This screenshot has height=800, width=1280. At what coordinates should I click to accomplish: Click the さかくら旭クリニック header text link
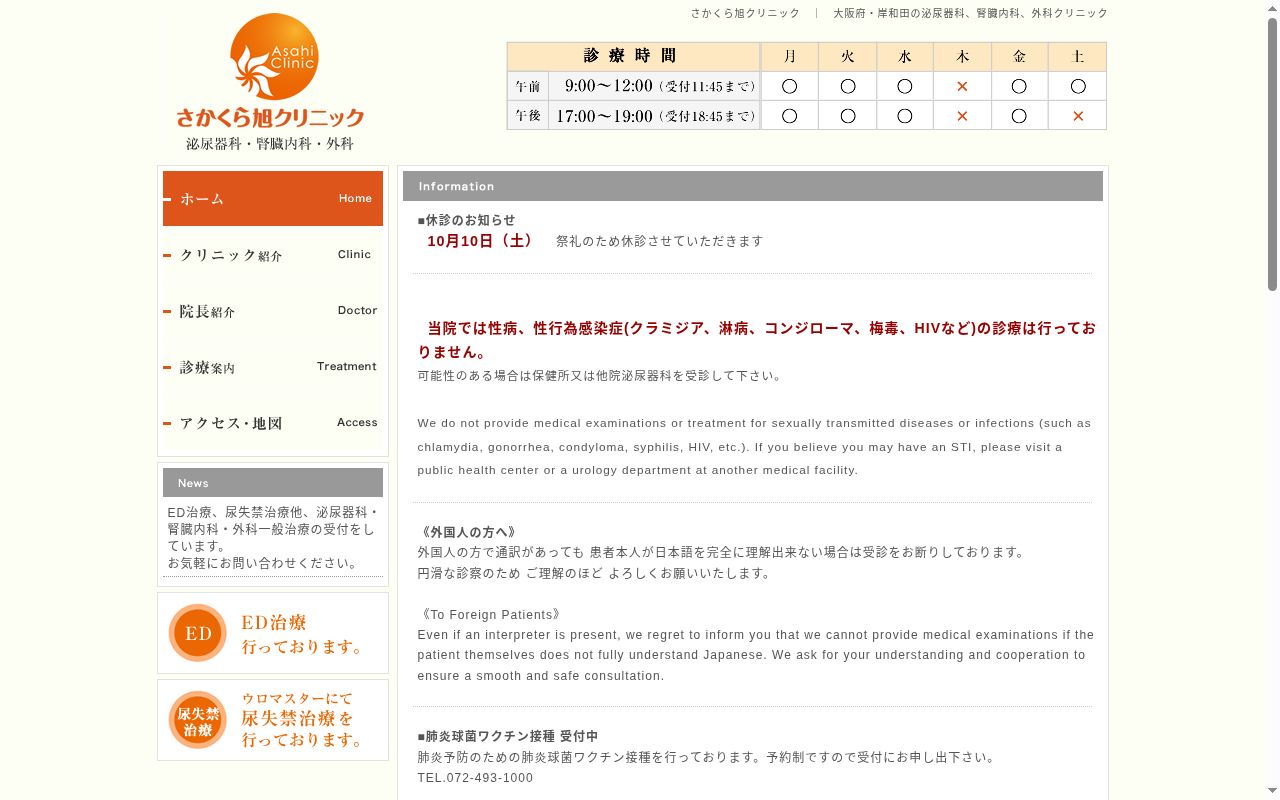(745, 13)
